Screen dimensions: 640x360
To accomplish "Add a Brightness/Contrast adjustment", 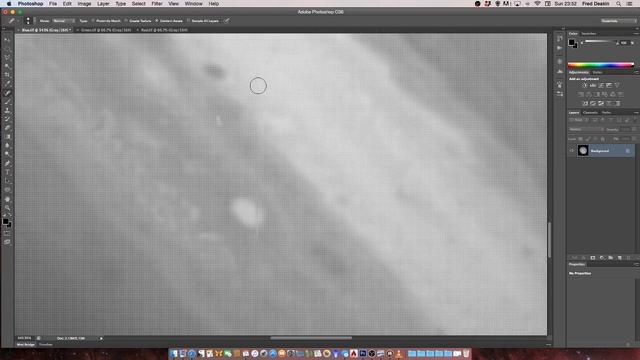I will coord(584,85).
